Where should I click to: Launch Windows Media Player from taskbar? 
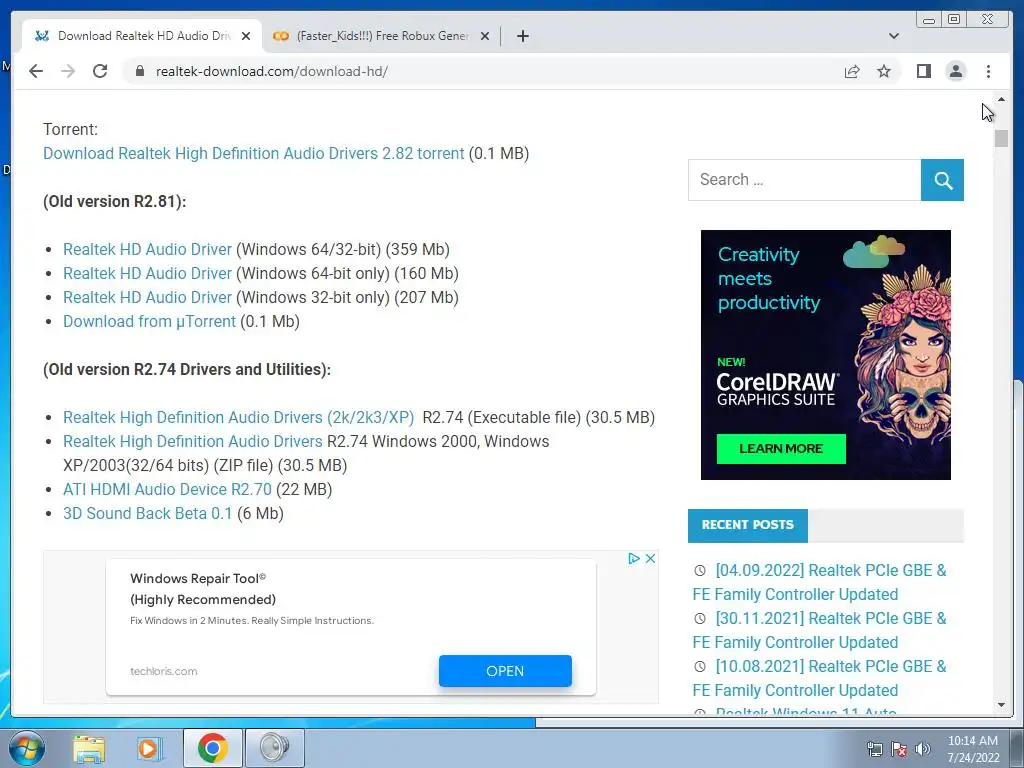point(150,748)
